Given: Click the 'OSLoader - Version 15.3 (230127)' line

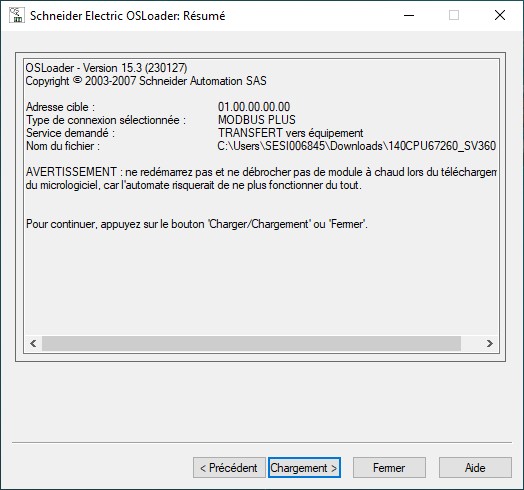Looking at the screenshot, I should (x=107, y=68).
